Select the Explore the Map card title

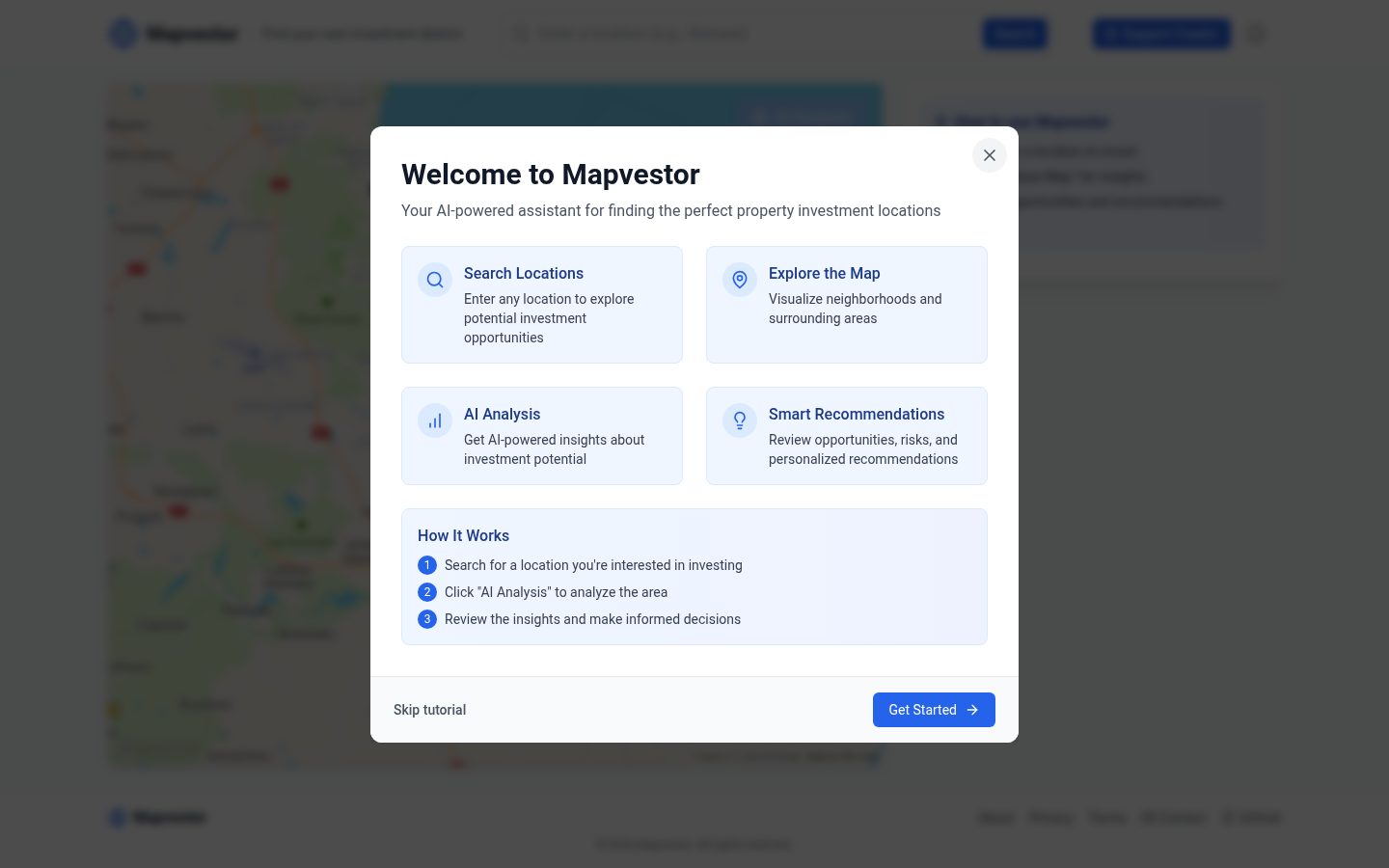825,274
